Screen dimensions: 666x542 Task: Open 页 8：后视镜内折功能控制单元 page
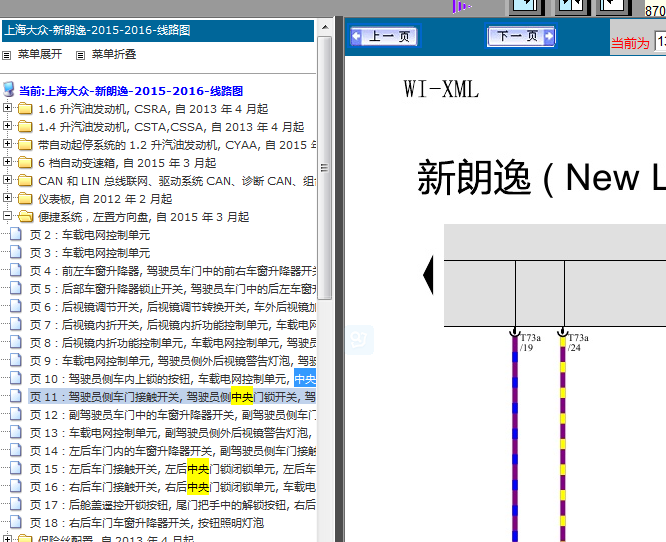tap(173, 343)
